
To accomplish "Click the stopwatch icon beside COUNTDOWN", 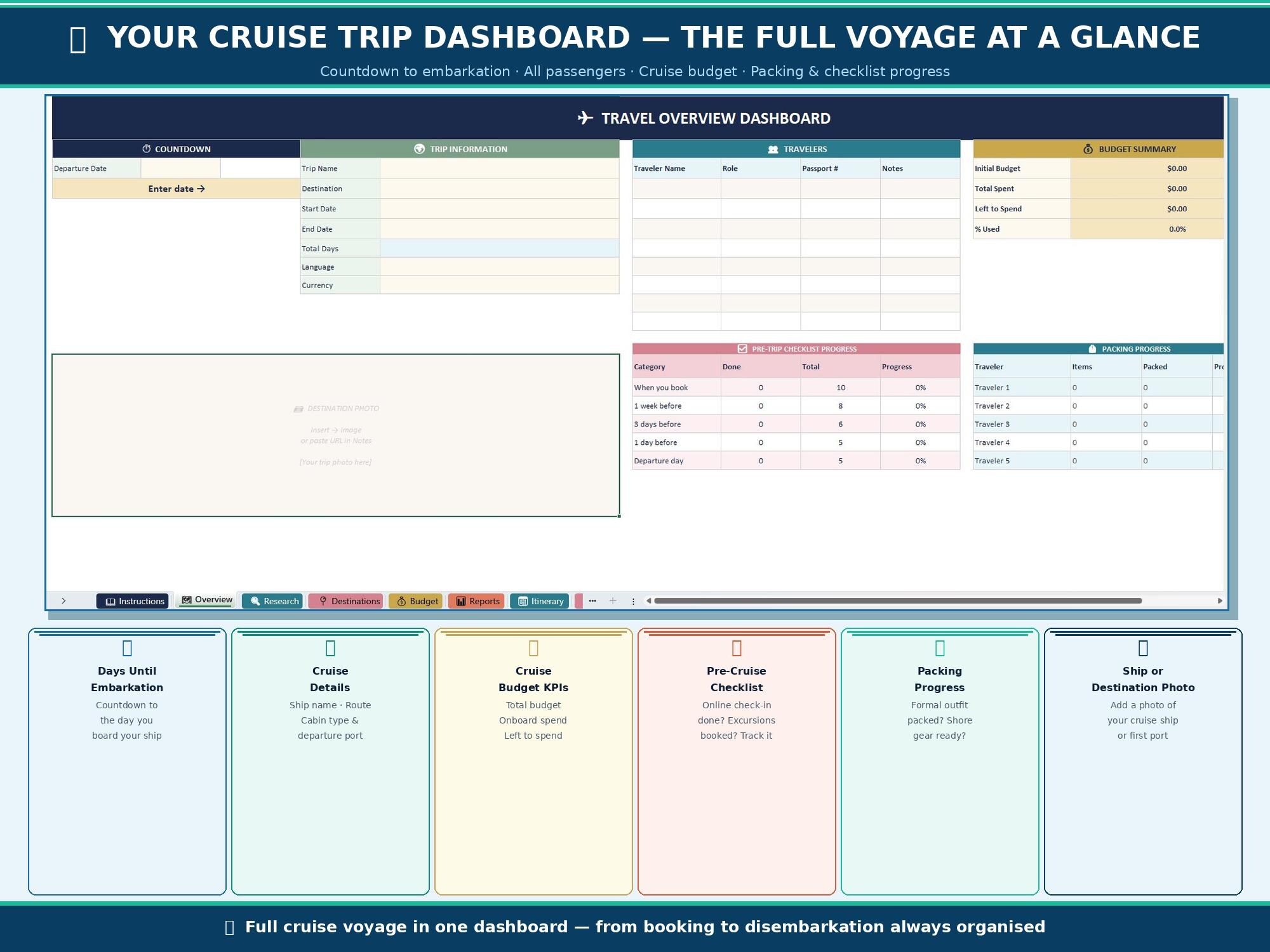I will (x=147, y=149).
